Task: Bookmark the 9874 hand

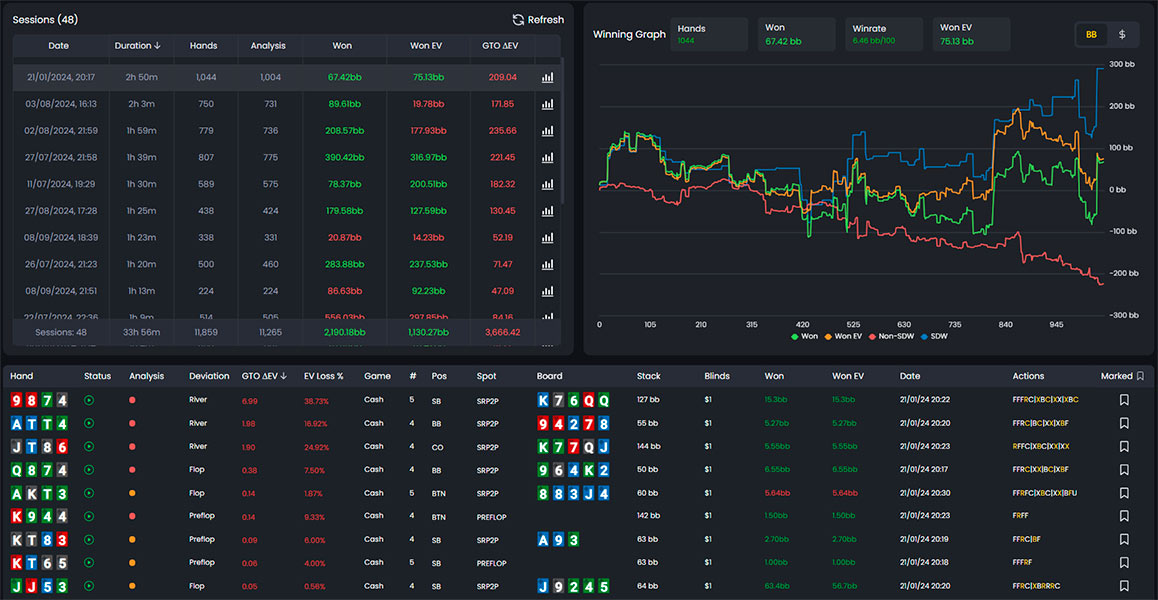Action: (x=1124, y=400)
